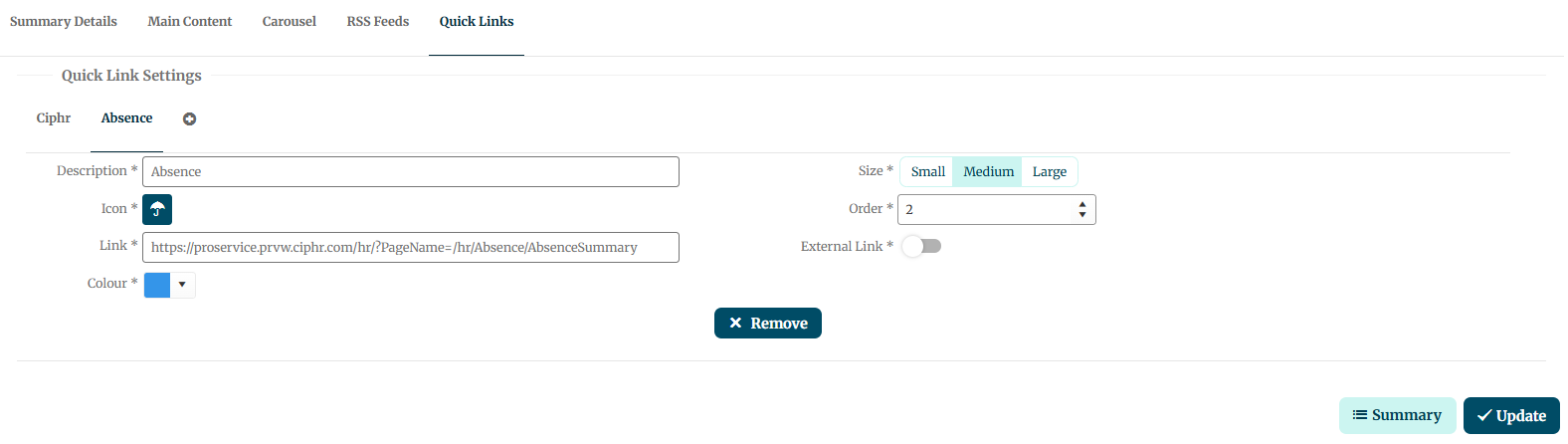
Task: Increase the Order value with up arrow
Action: pyautogui.click(x=1082, y=204)
